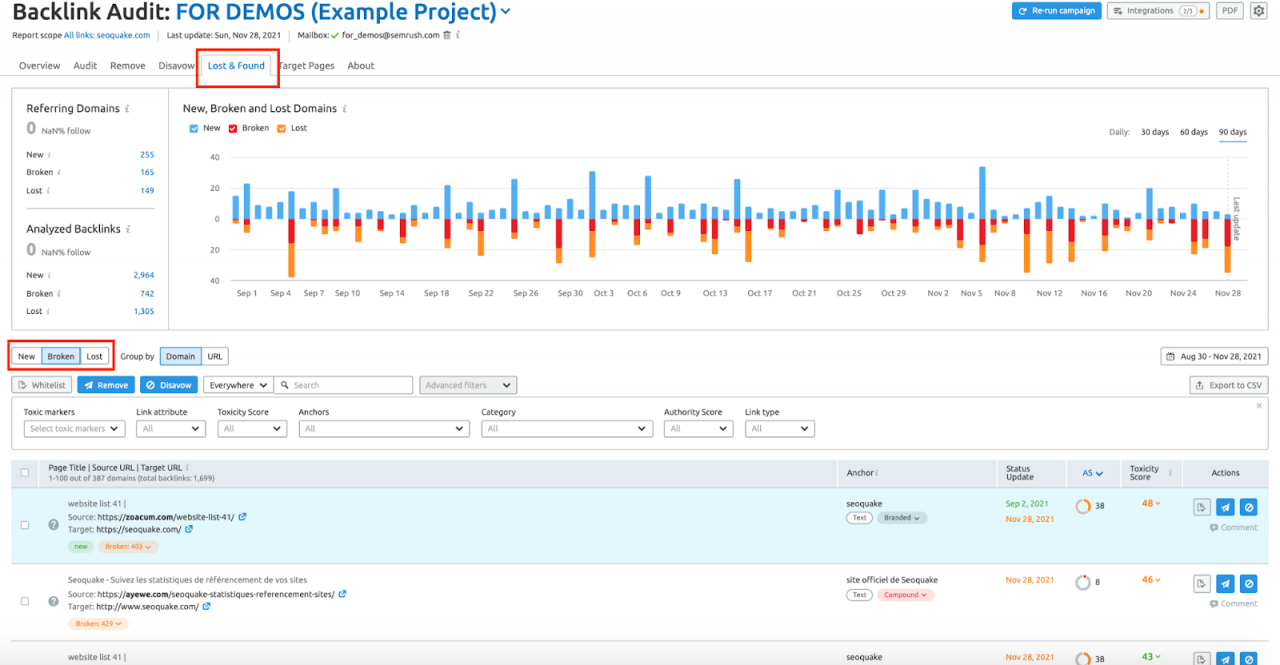Send ayewe.com backlink to Remove list
The height and width of the screenshot is (665, 1280).
pyautogui.click(x=1225, y=584)
